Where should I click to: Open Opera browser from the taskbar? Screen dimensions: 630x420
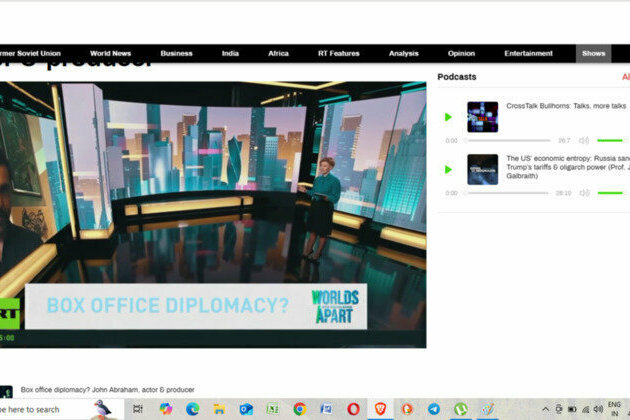click(353, 409)
